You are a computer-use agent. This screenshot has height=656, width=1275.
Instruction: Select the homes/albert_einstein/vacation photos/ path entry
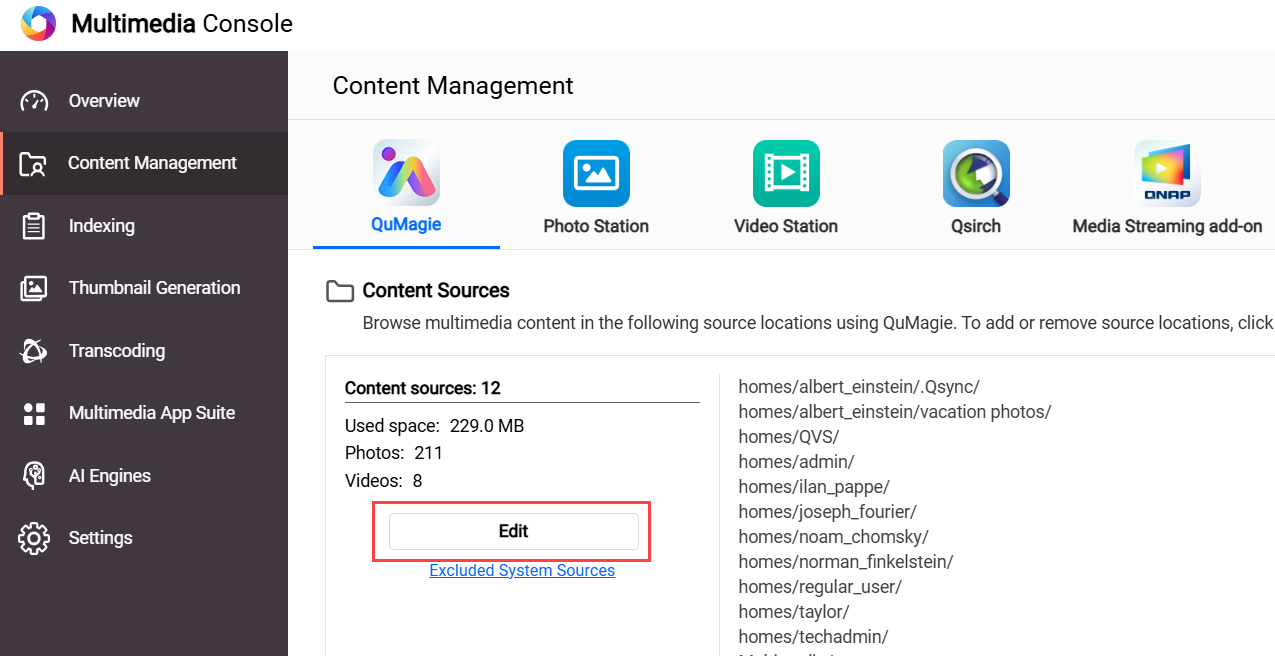894,411
